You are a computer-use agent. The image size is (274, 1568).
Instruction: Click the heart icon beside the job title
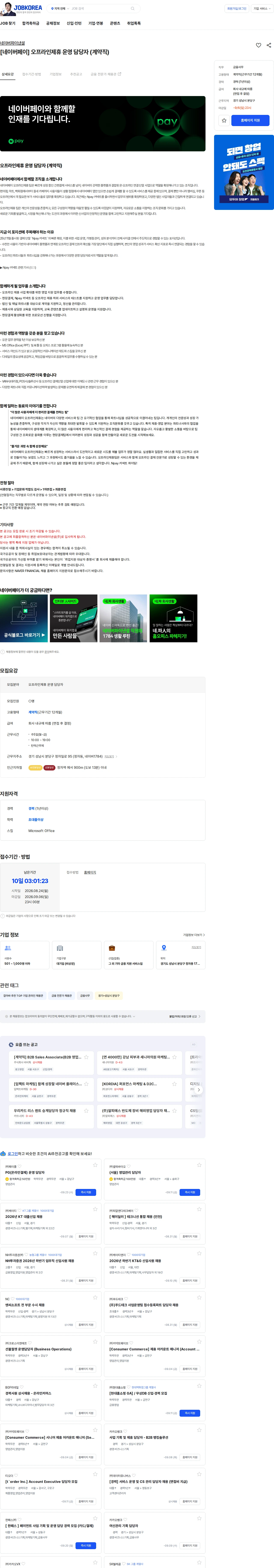point(259,45)
